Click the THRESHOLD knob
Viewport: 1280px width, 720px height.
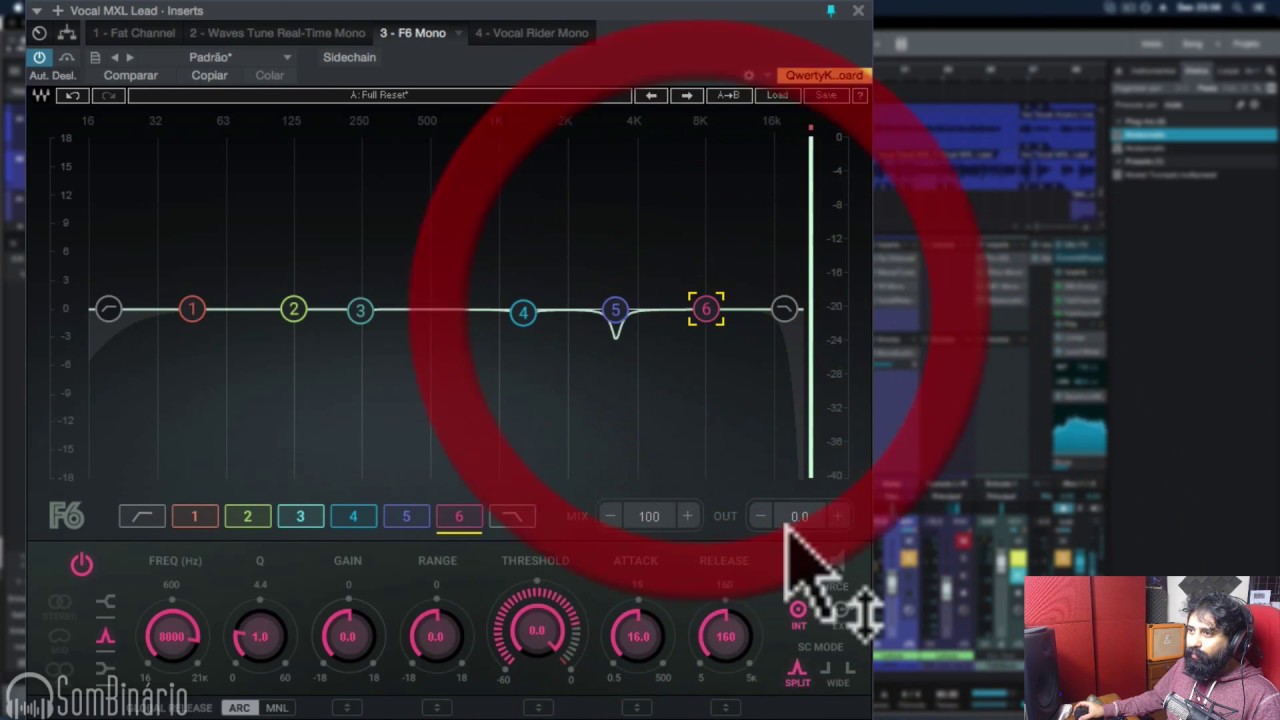[537, 631]
